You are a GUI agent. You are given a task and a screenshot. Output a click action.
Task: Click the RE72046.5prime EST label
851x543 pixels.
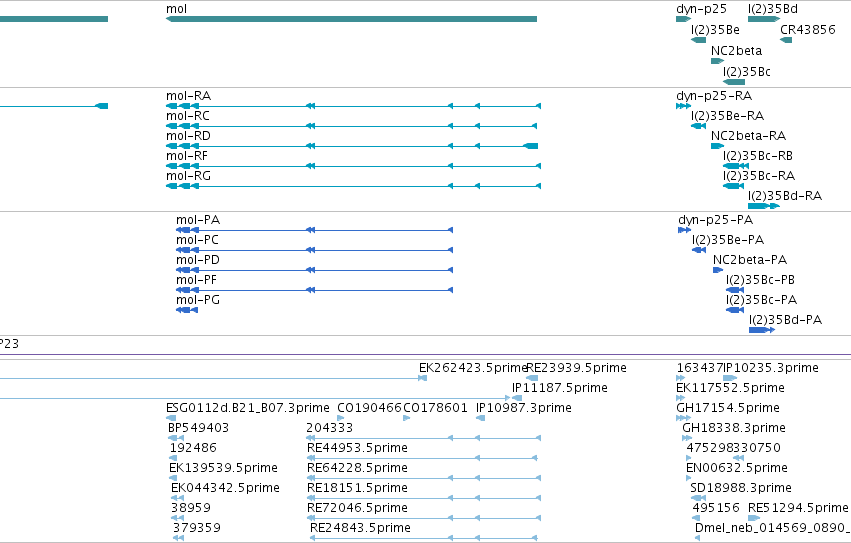pyautogui.click(x=357, y=509)
